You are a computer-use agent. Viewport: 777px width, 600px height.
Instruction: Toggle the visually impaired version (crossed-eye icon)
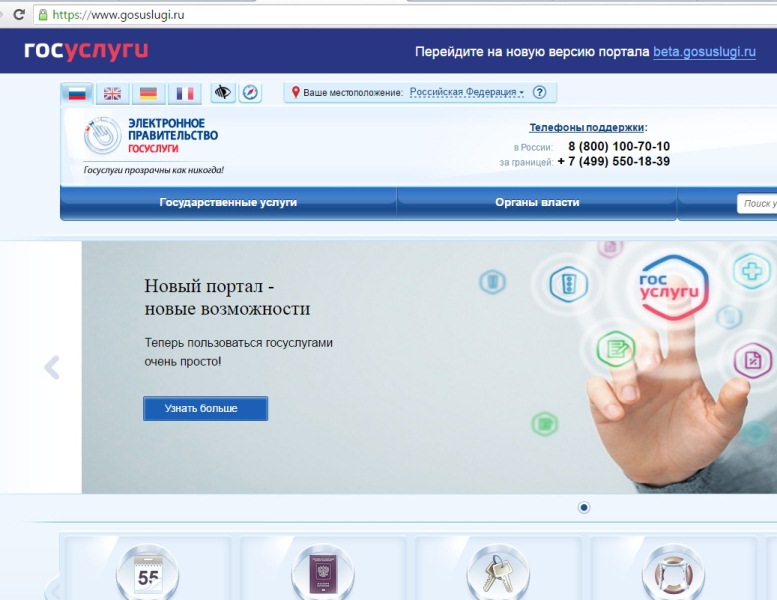coord(223,93)
